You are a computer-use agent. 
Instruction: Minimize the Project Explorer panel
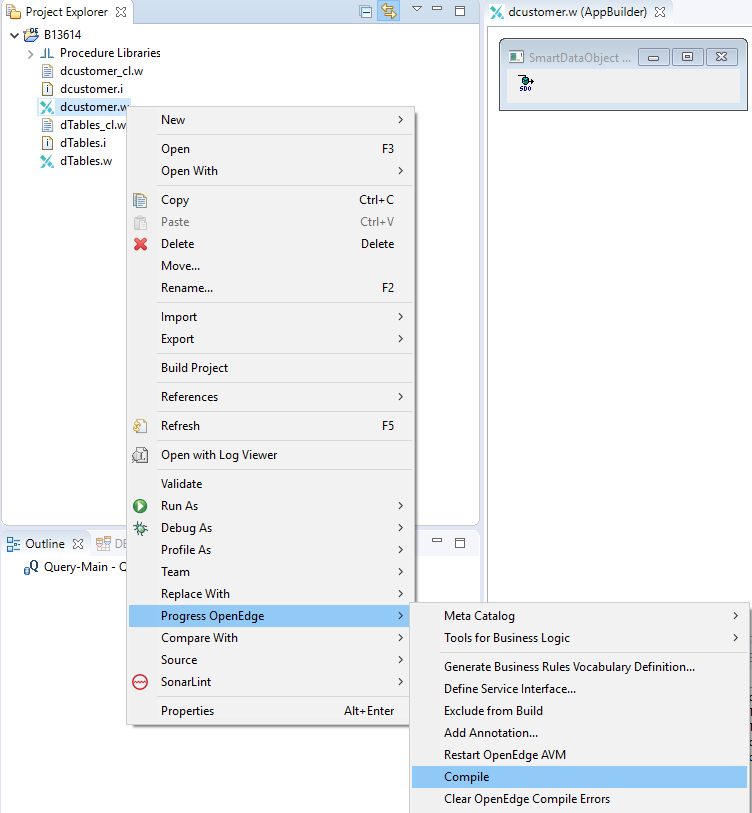(x=437, y=10)
